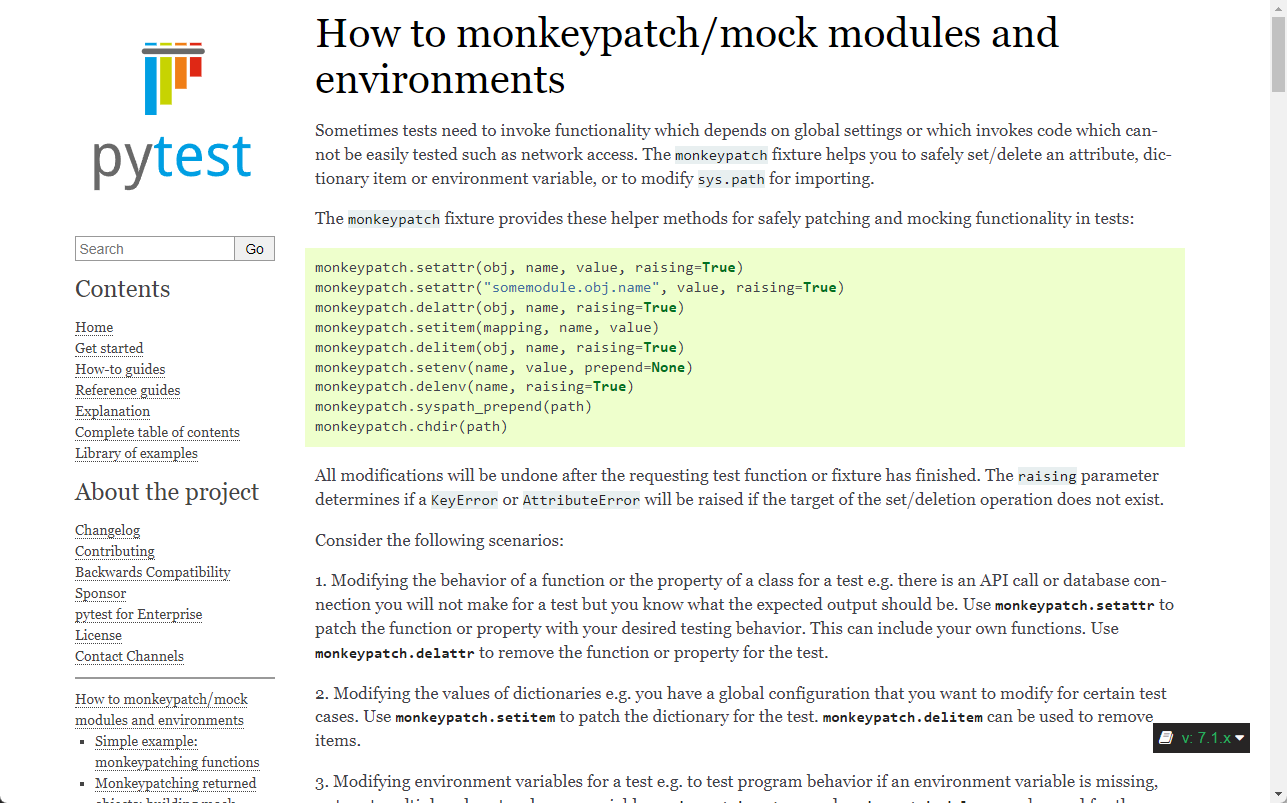1287x803 pixels.
Task: Click bold monkeypatch.delattr in scenario 1
Action: 395,653
